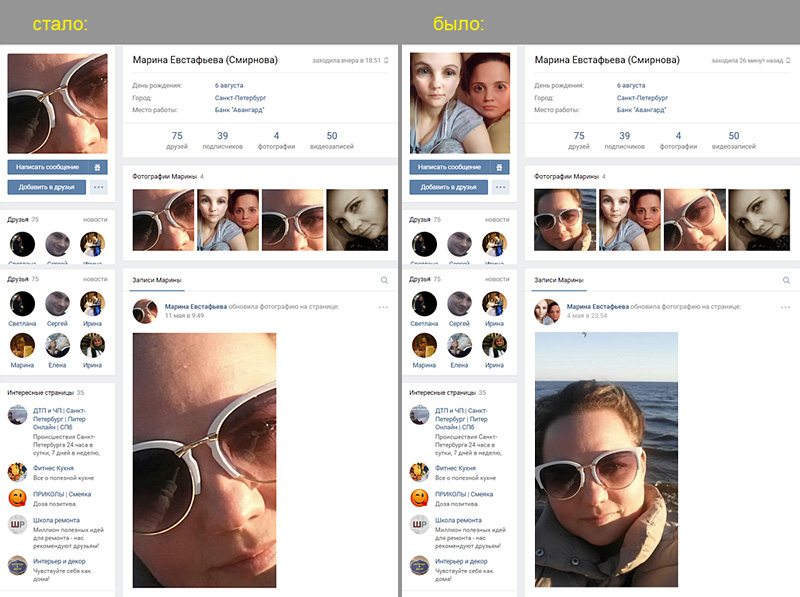This screenshot has height=597, width=800.
Task: Open "39 подписчиков" counter in было panel
Action: tap(624, 140)
